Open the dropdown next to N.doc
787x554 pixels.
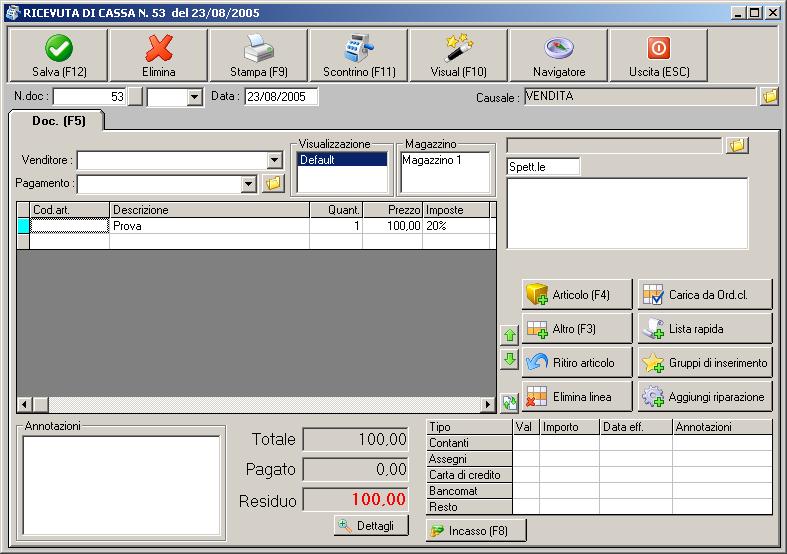coord(194,97)
